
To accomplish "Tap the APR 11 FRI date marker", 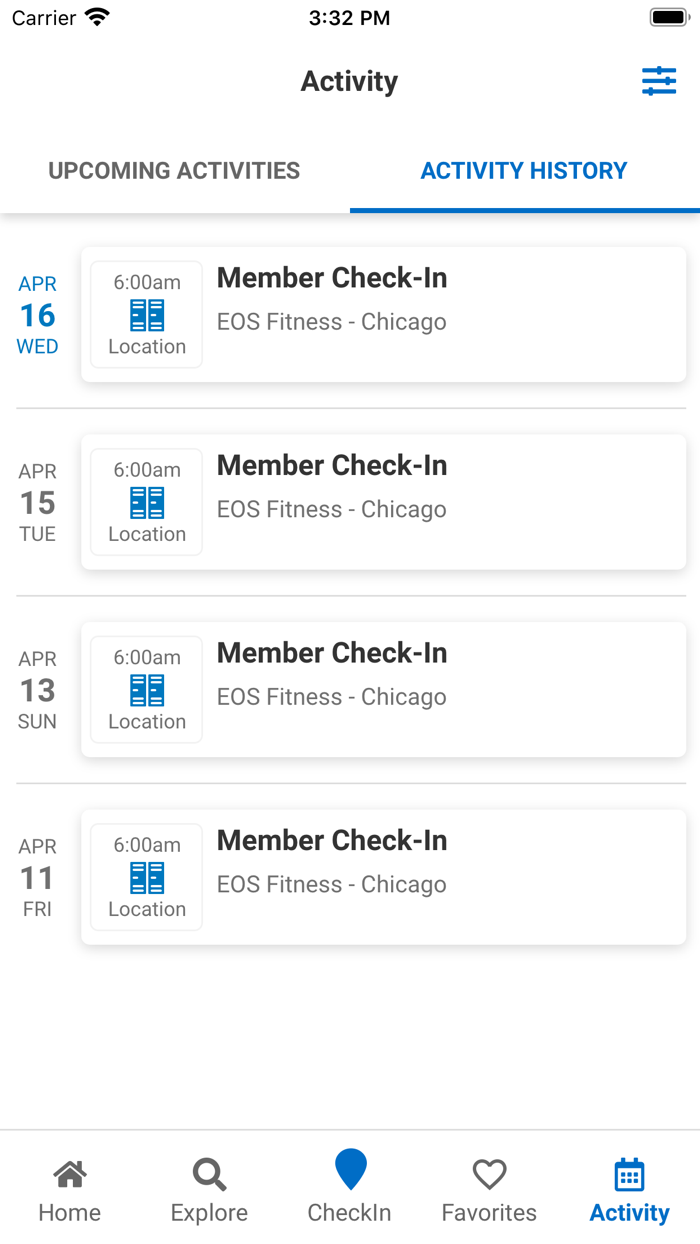I will 37,877.
